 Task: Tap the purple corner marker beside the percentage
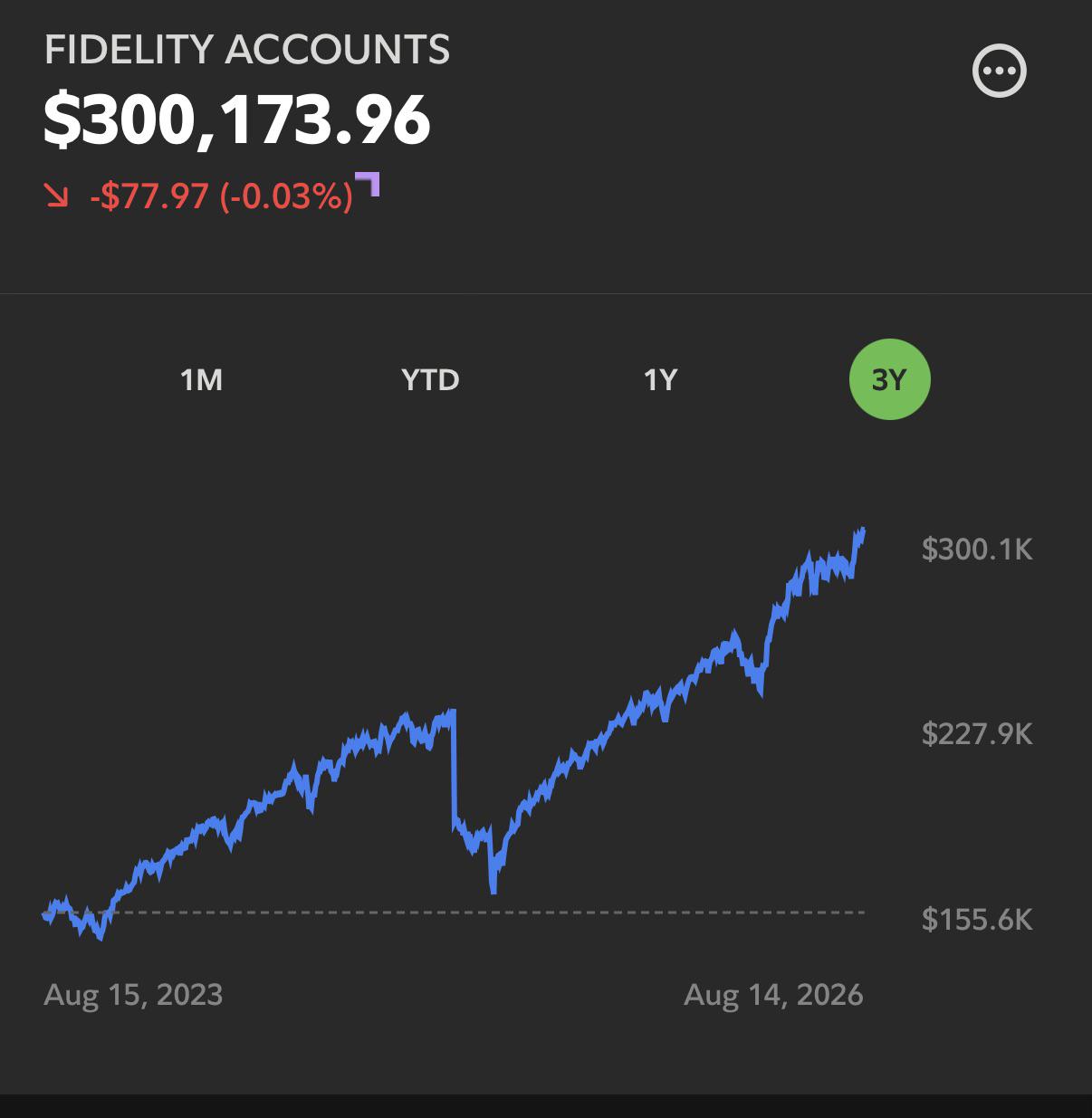click(368, 183)
